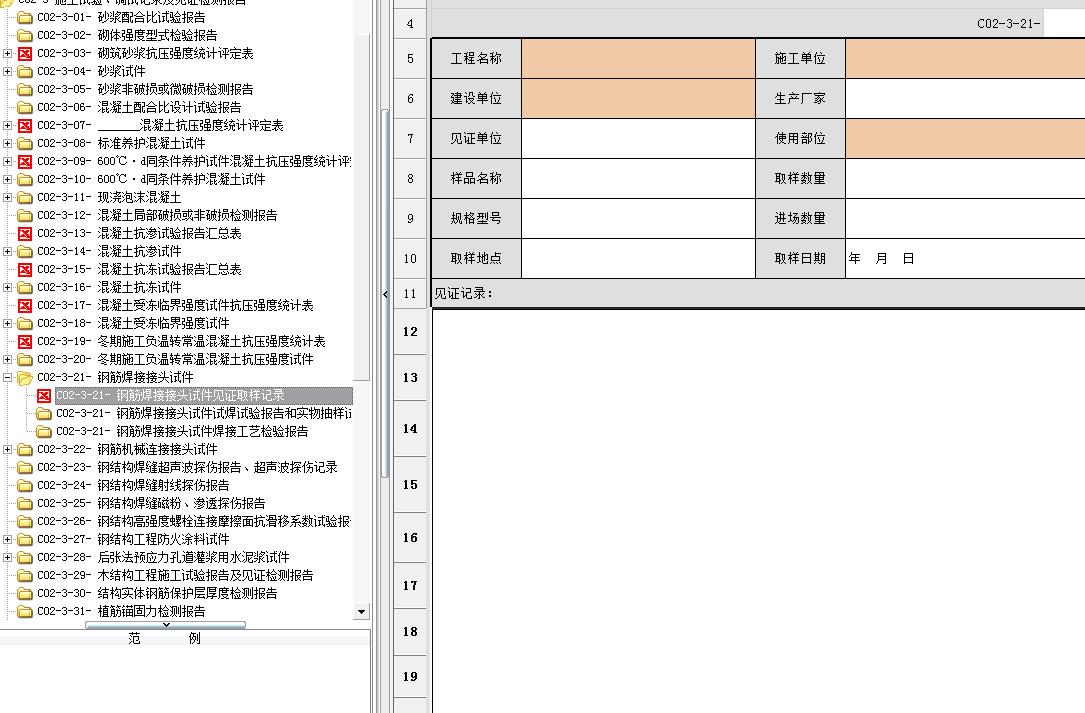Screen dimensions: 1085x713
Task: Click the red X icon of 钢筋焊接接头试件见证取样记录
Action: coord(44,396)
